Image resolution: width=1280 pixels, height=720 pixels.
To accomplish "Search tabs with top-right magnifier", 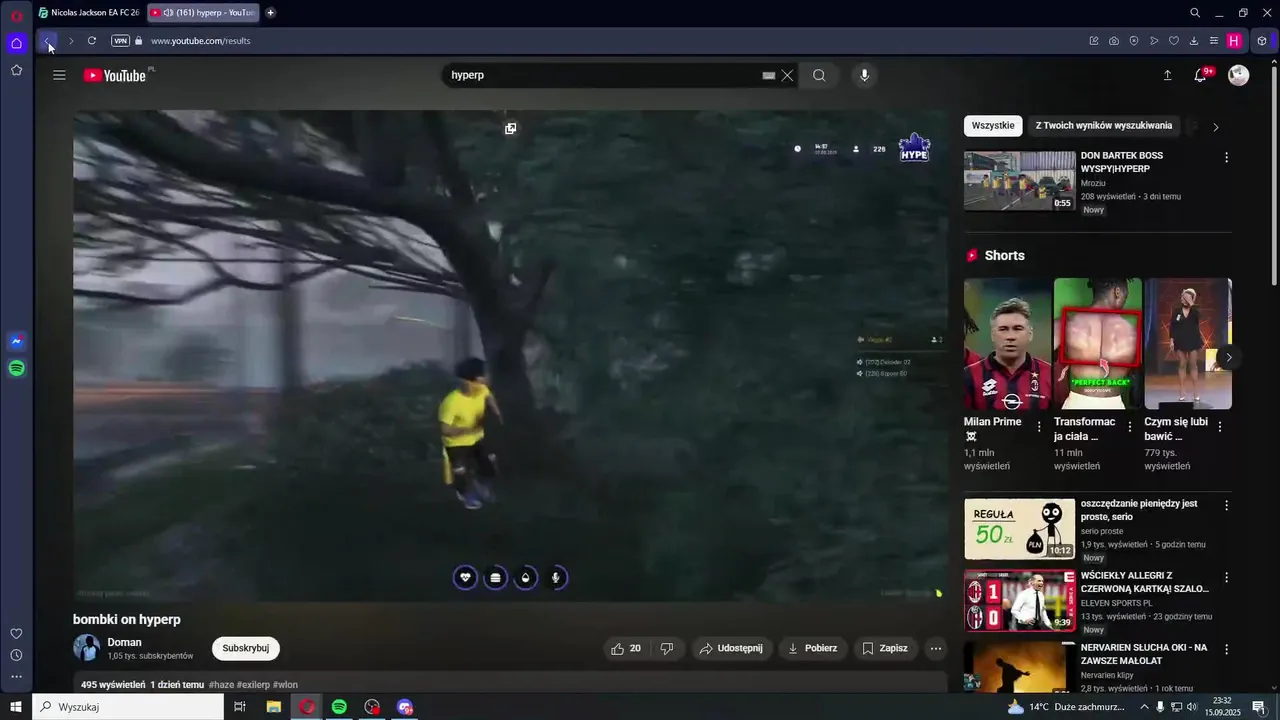I will pos(1195,13).
